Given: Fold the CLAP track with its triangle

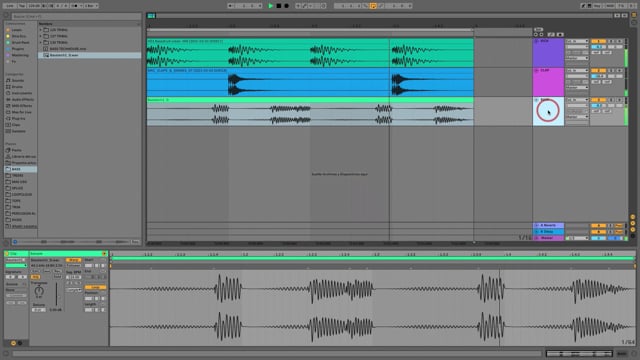Looking at the screenshot, I should tap(536, 71).
